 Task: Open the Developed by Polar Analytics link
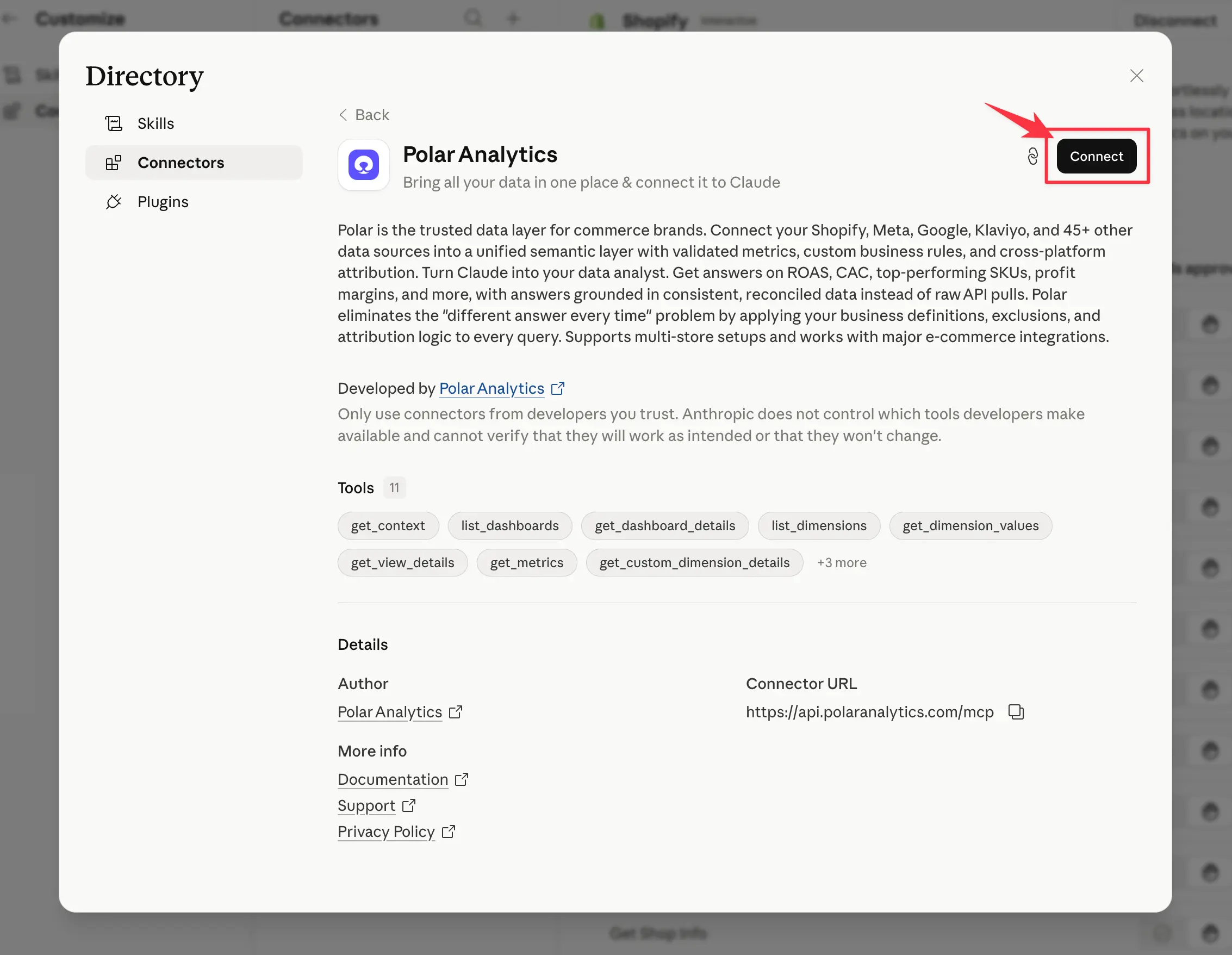coord(491,388)
